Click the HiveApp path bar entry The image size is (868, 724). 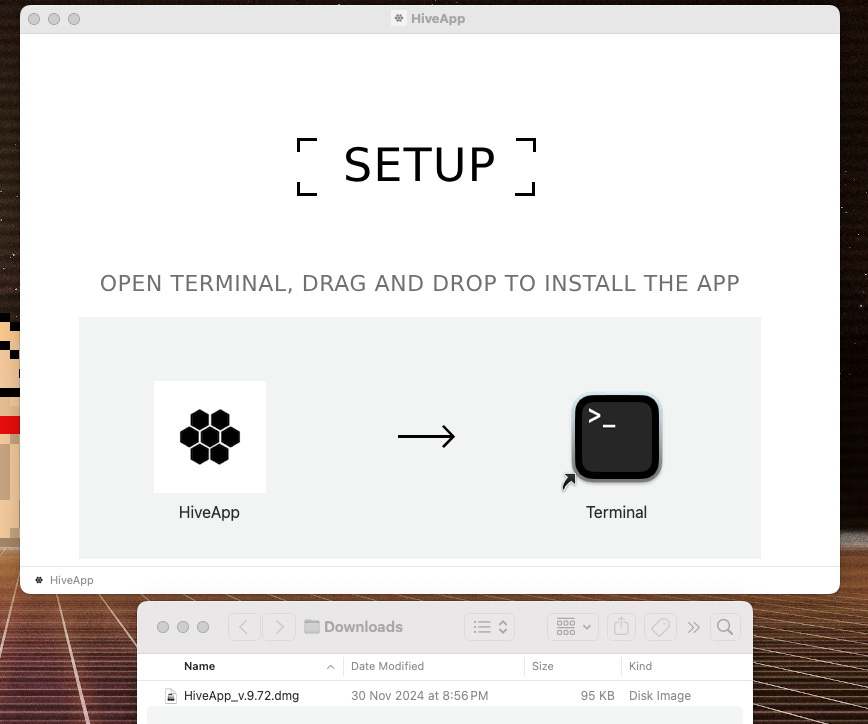[64, 580]
